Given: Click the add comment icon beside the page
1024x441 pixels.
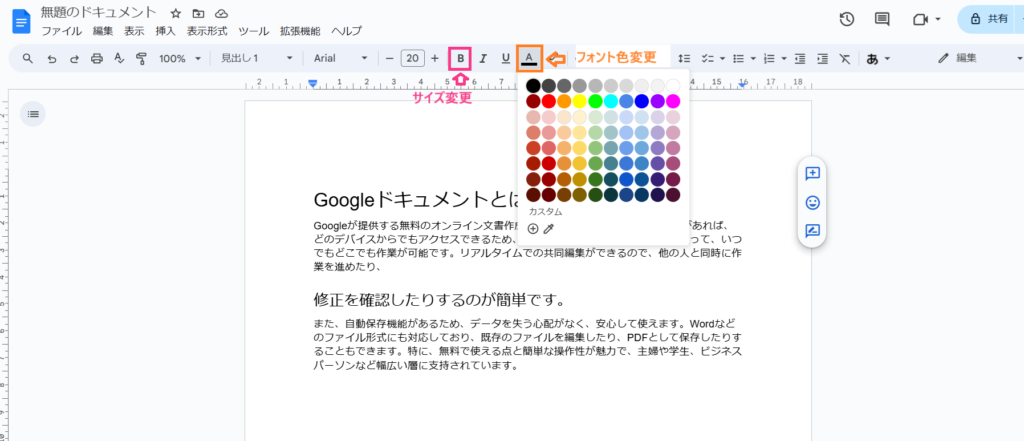Looking at the screenshot, I should [812, 174].
